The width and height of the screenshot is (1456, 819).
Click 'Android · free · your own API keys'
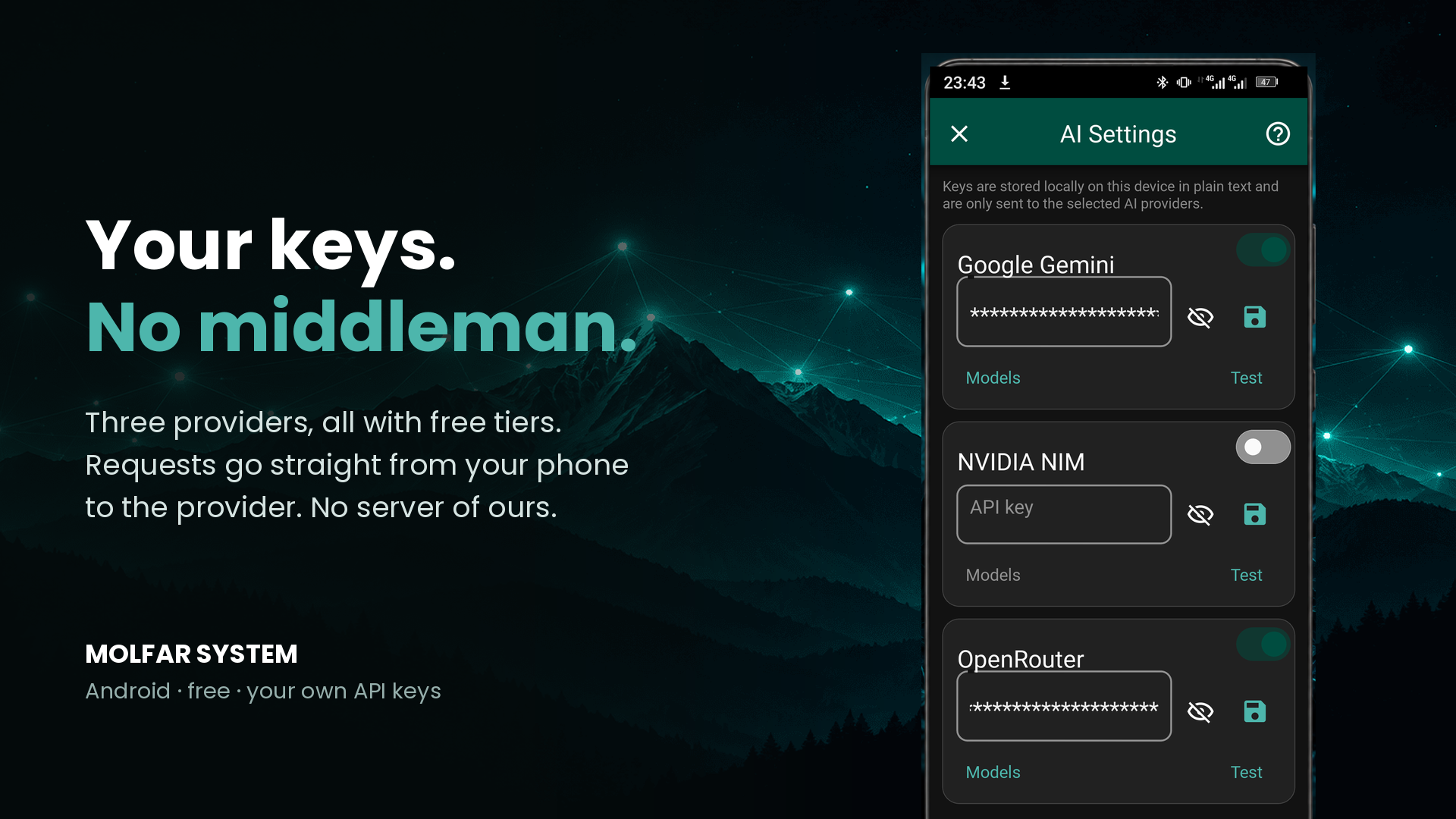tap(263, 691)
